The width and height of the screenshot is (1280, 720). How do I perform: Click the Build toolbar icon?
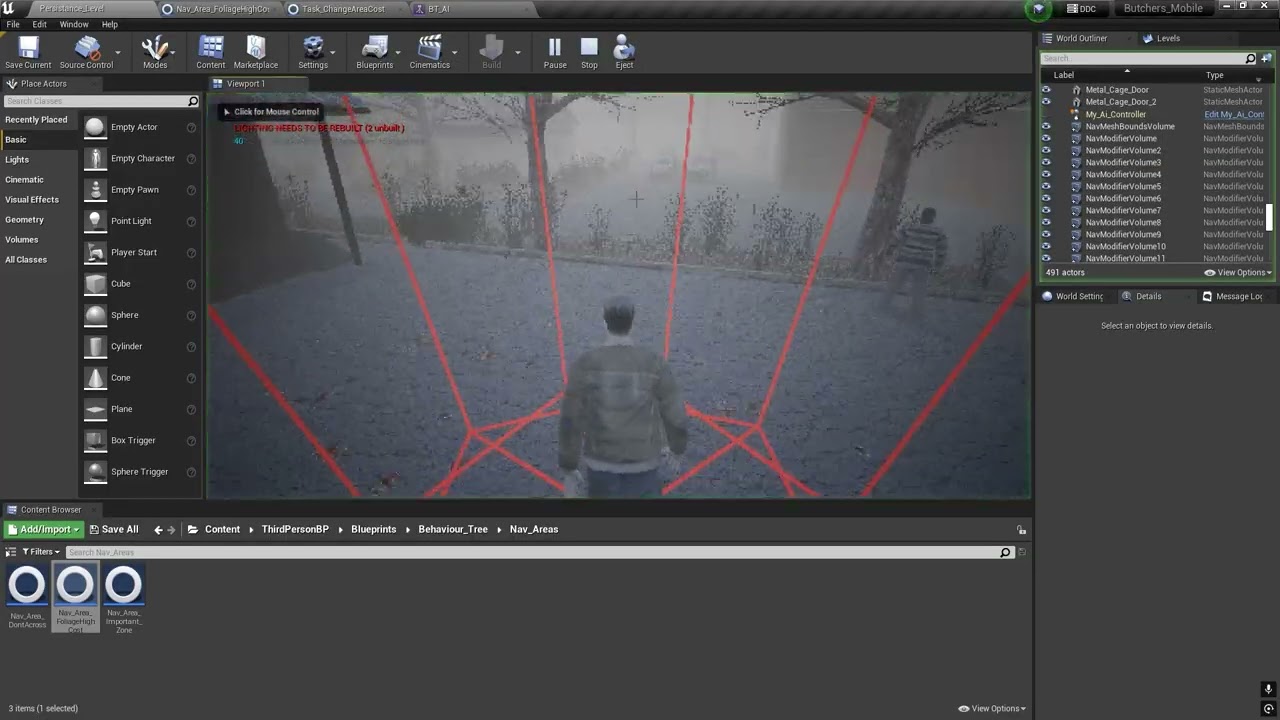491,48
